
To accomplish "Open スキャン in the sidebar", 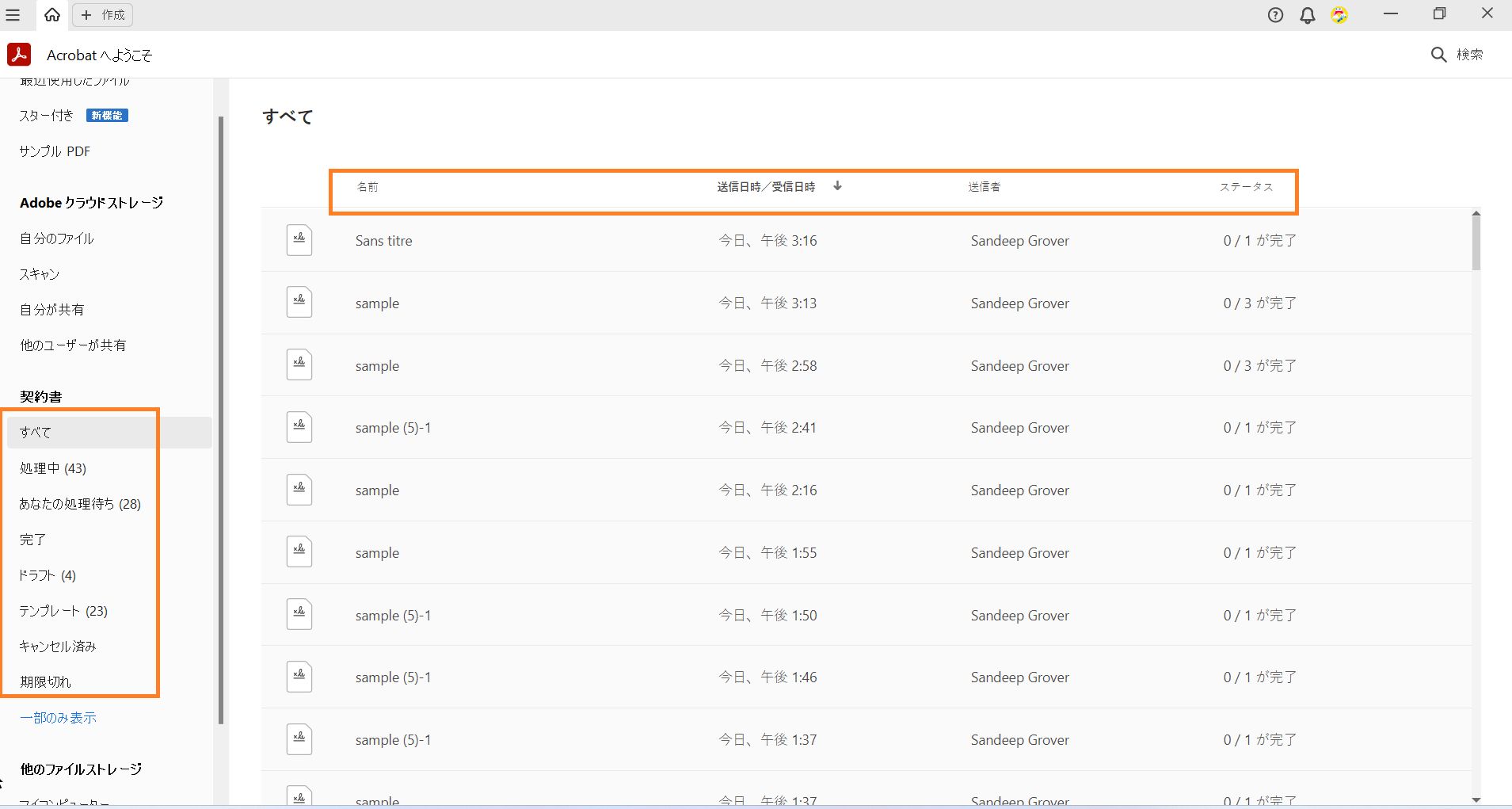I will tap(40, 274).
